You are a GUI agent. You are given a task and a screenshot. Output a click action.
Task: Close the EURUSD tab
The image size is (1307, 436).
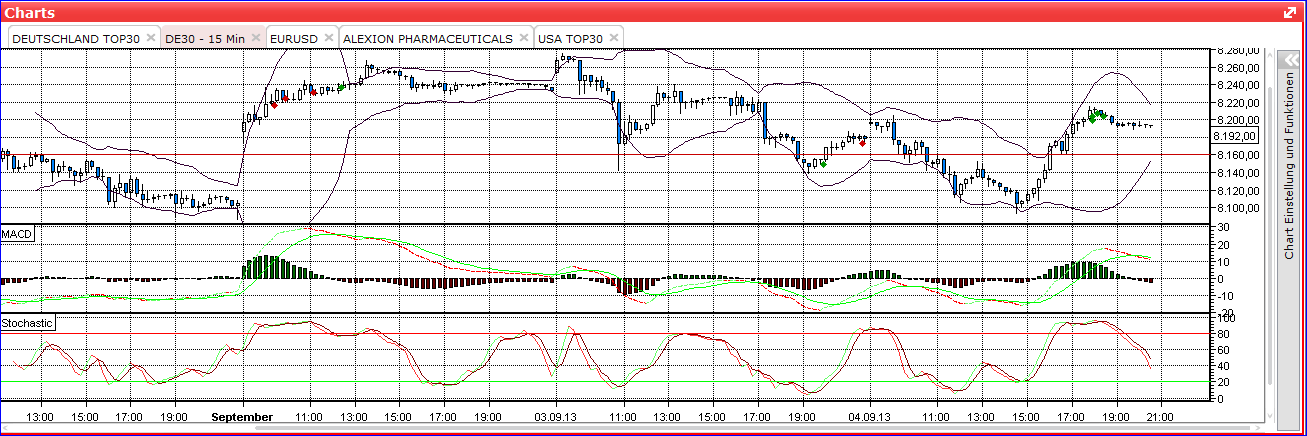[328, 37]
